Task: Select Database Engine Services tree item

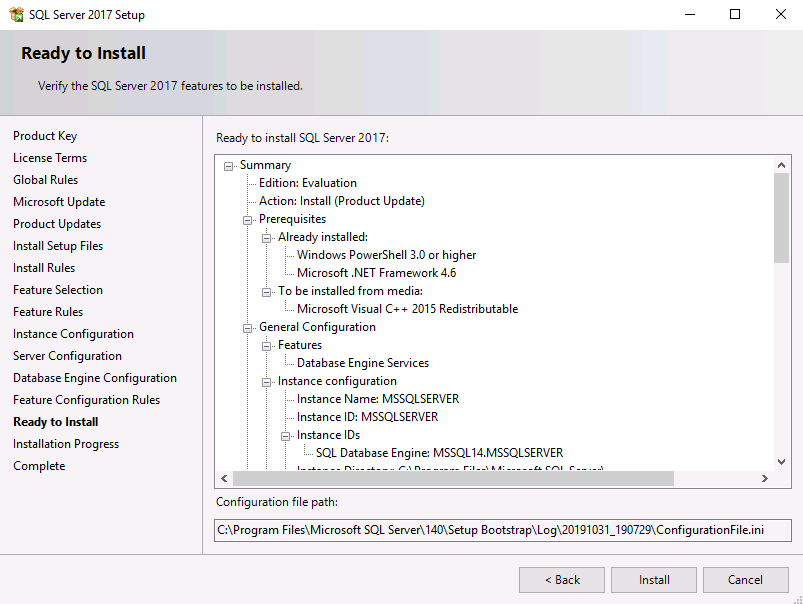Action: 363,363
